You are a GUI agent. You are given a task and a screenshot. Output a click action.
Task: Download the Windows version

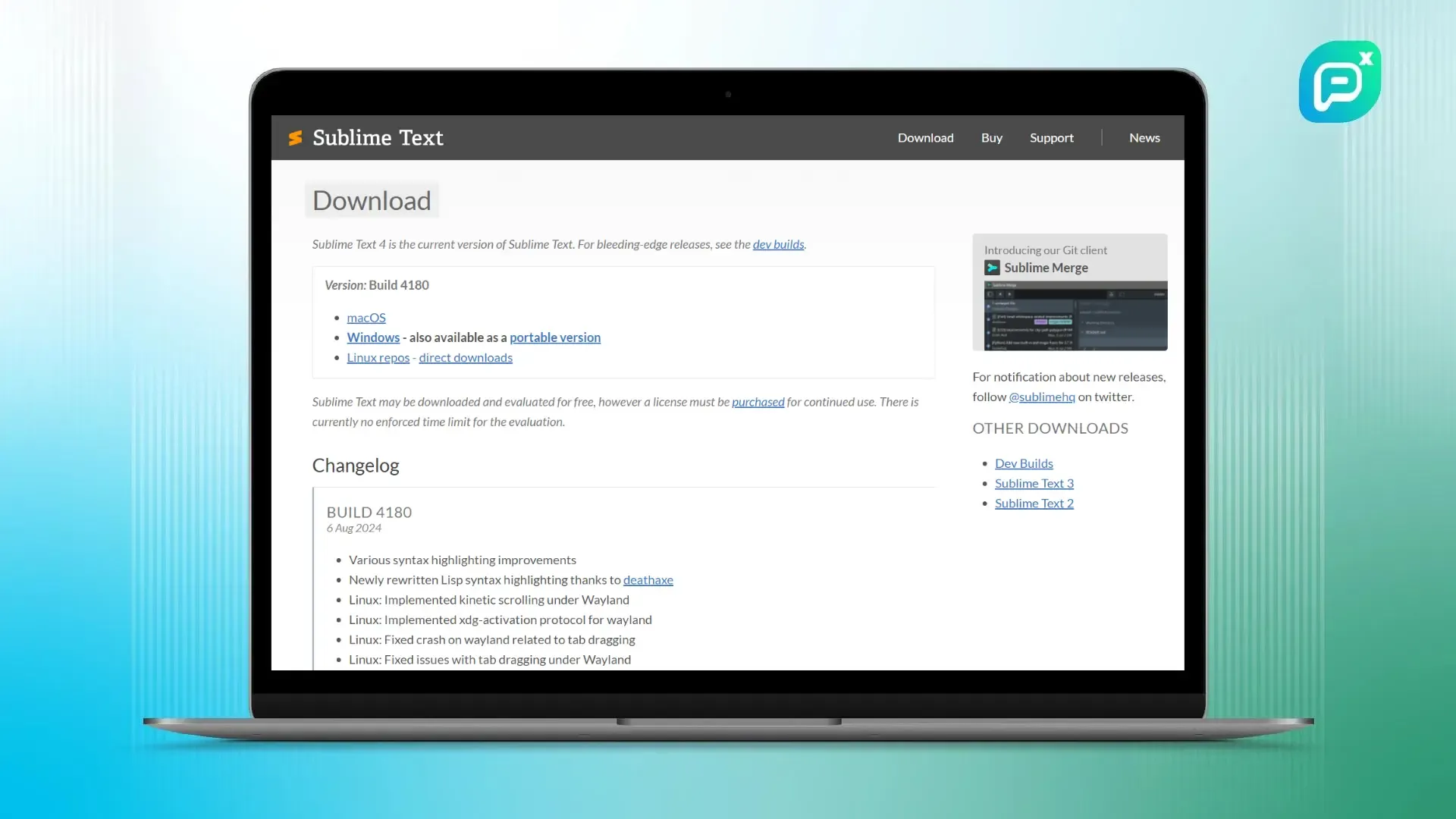(x=373, y=337)
